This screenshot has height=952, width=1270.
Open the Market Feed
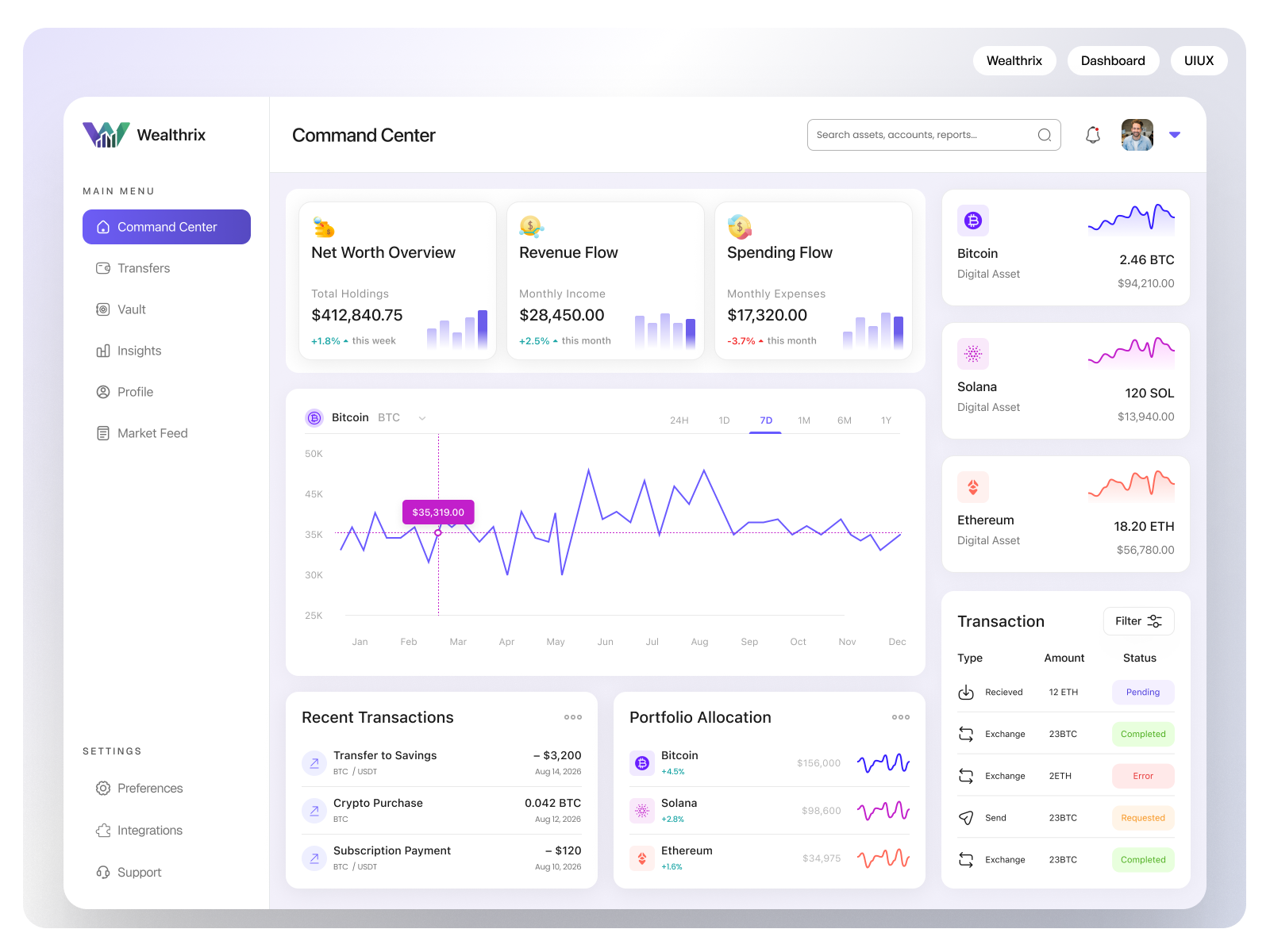pyautogui.click(x=152, y=433)
